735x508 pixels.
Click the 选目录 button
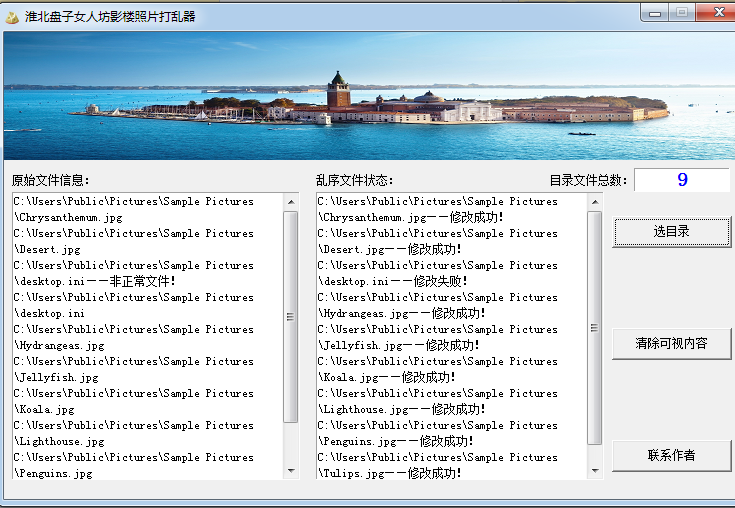point(671,231)
